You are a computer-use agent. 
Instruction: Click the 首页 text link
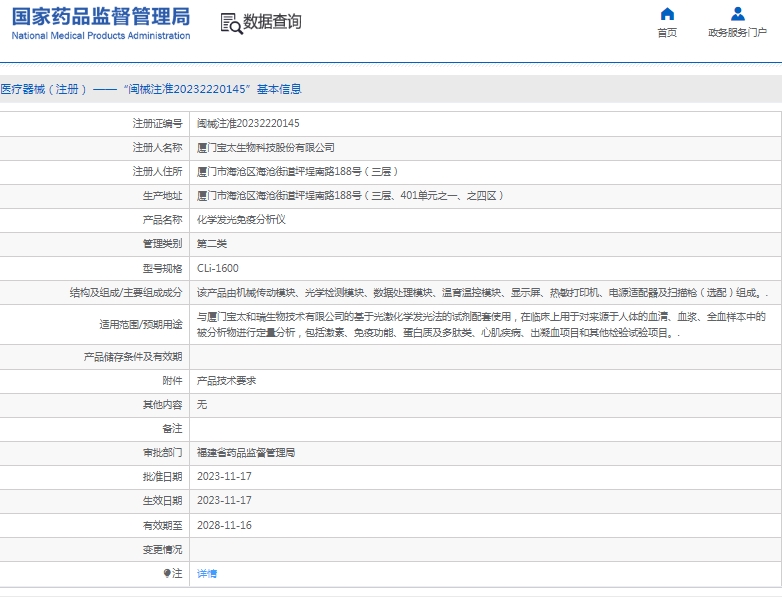pos(667,32)
